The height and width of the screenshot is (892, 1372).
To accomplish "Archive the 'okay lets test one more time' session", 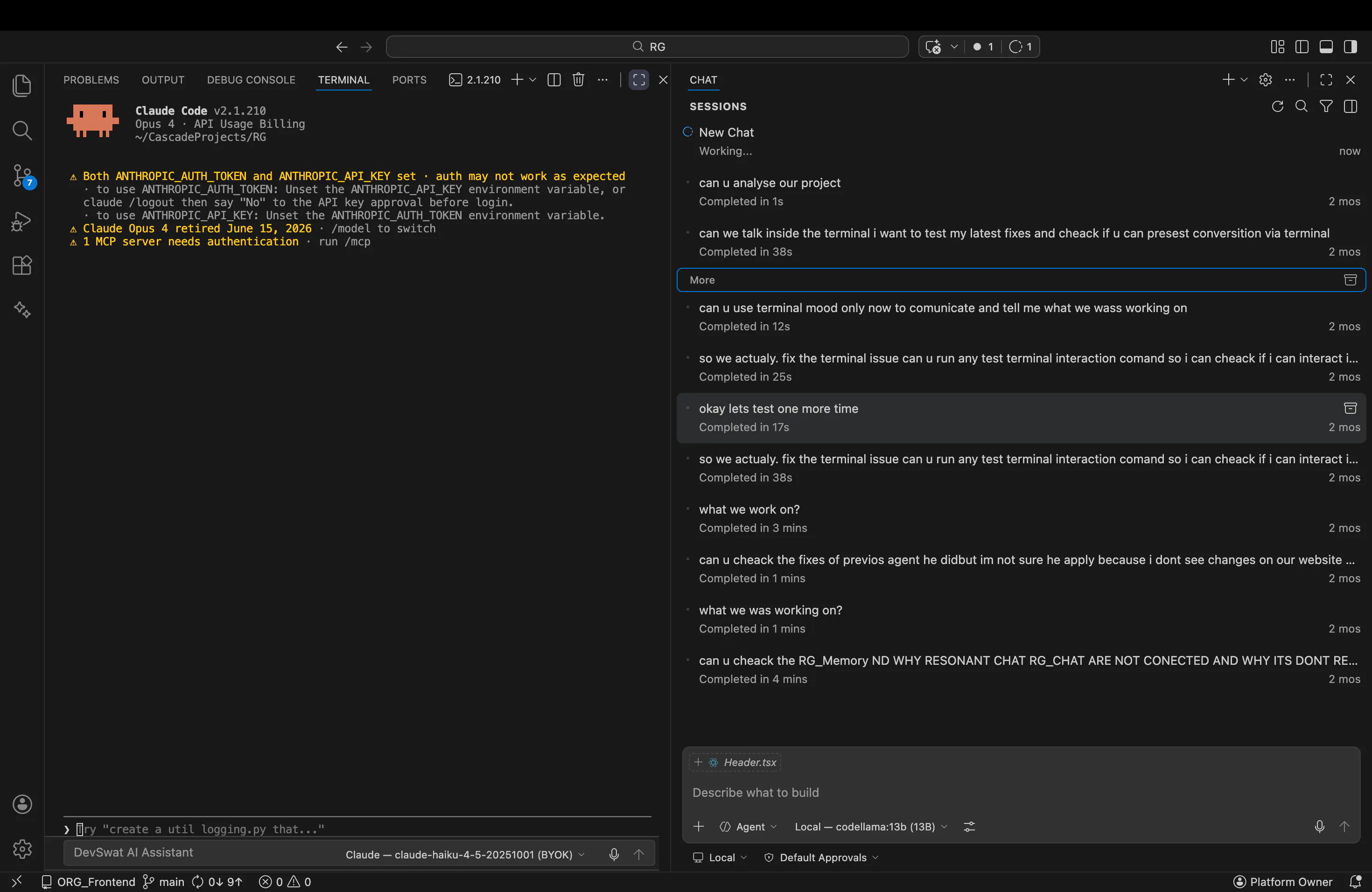I will pos(1350,409).
